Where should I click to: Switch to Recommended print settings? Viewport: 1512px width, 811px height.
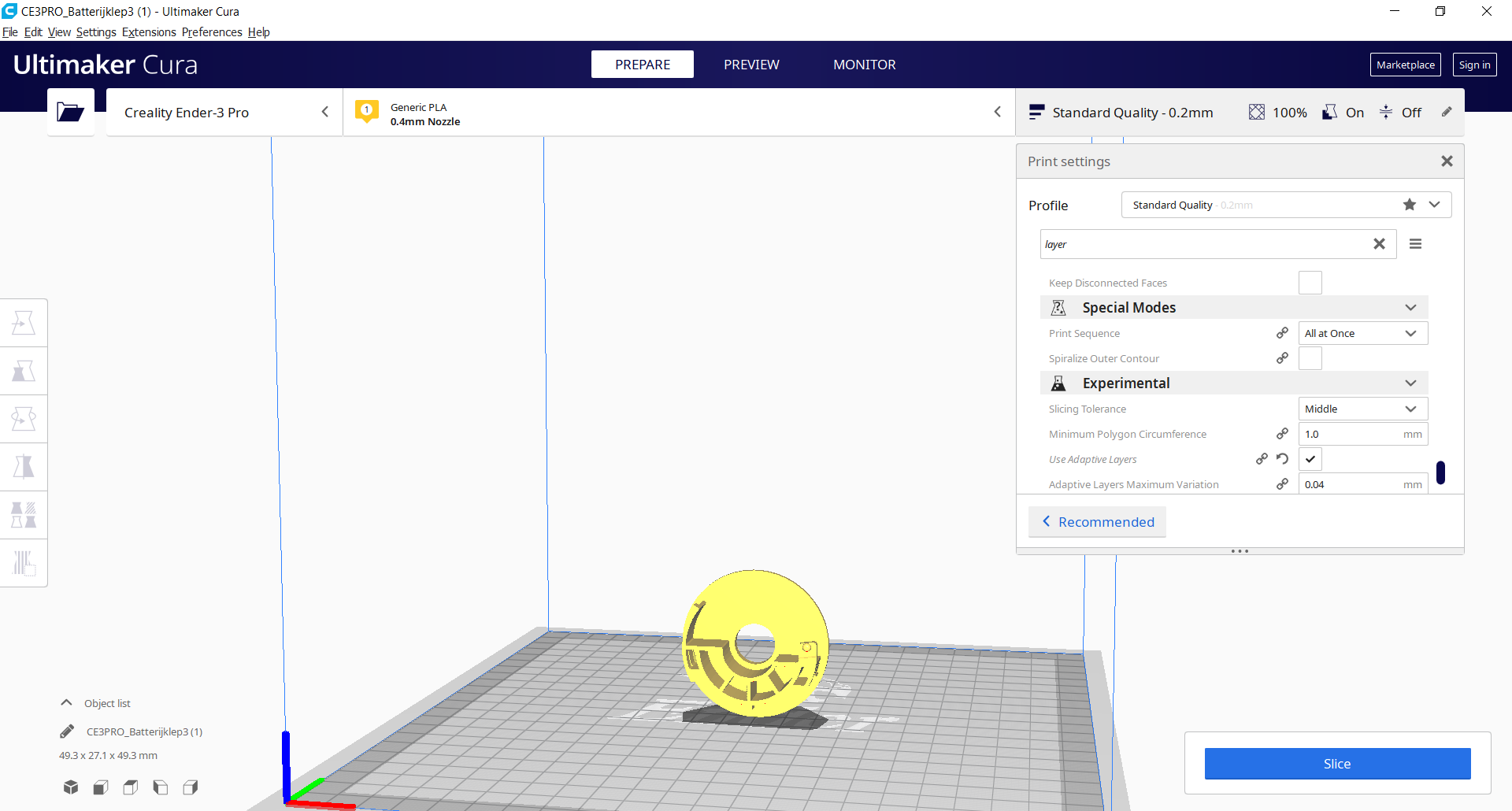[1097, 522]
